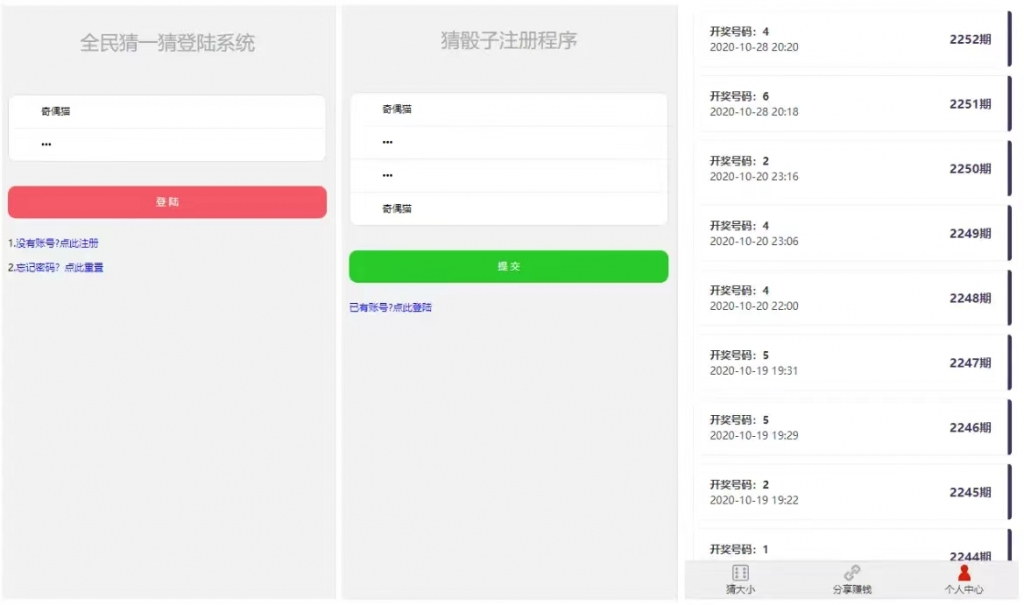Click the date 2020-10-28 20:18
The width and height of the screenshot is (1024, 605).
tap(754, 112)
